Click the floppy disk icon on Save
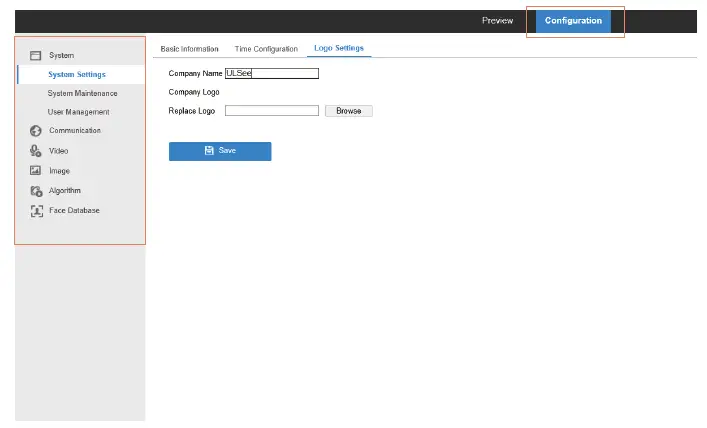 (x=209, y=151)
